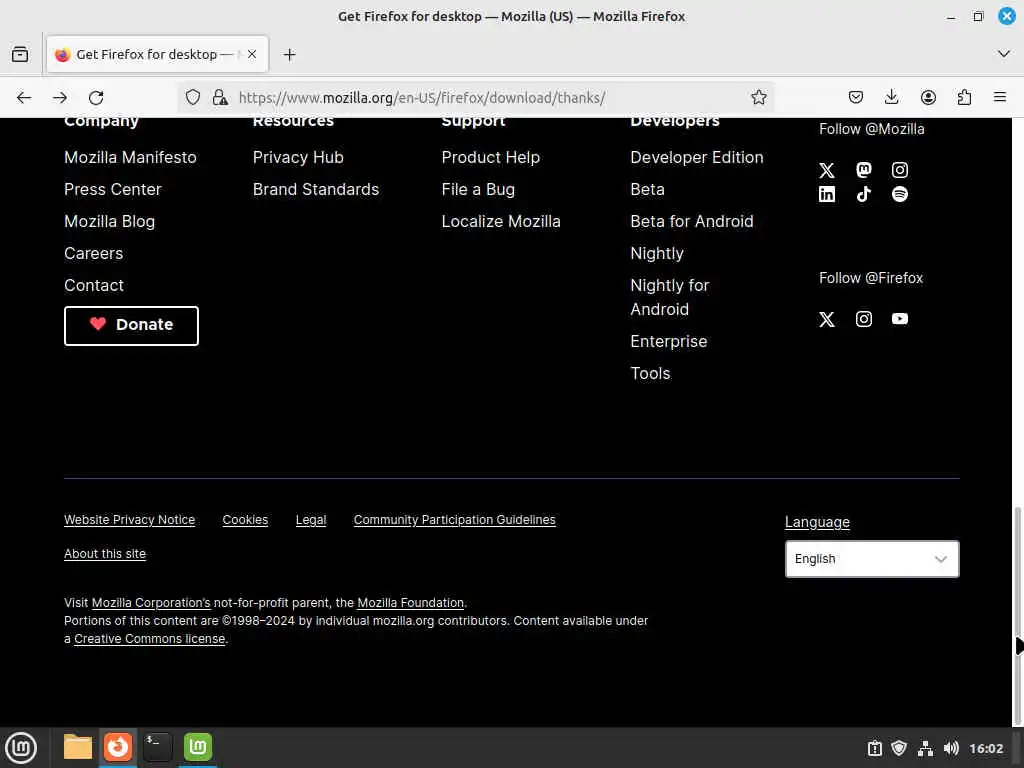Open a new tab
This screenshot has height=768, width=1024.
[x=289, y=54]
